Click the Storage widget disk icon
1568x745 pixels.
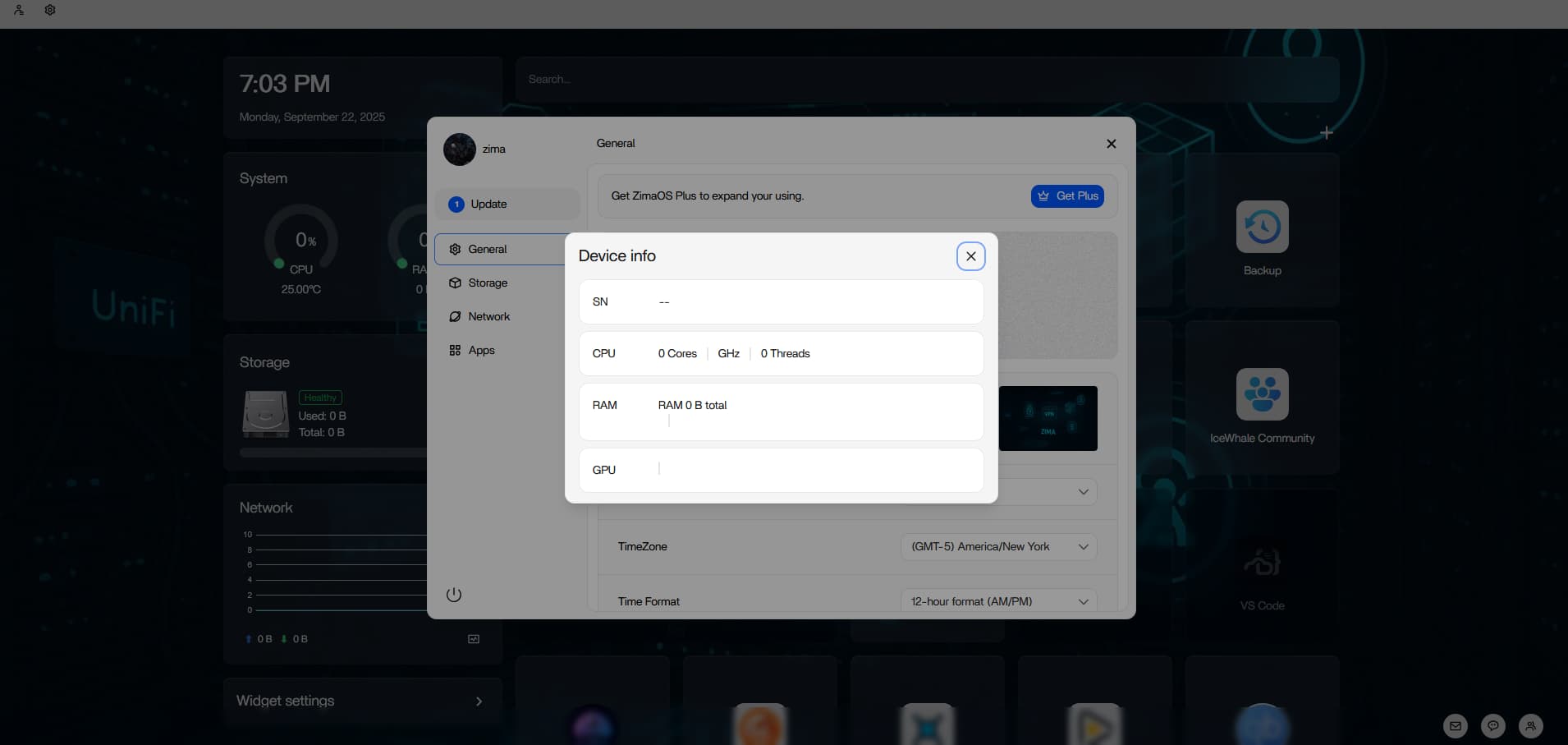265,413
